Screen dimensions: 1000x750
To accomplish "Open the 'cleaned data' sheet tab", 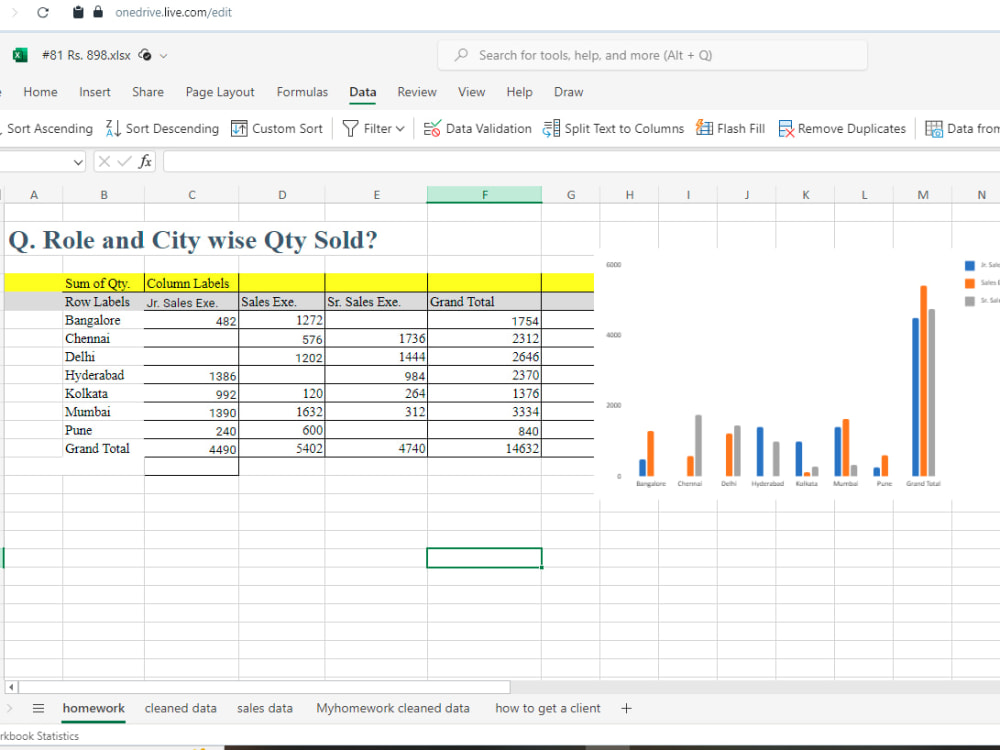I will click(x=181, y=708).
